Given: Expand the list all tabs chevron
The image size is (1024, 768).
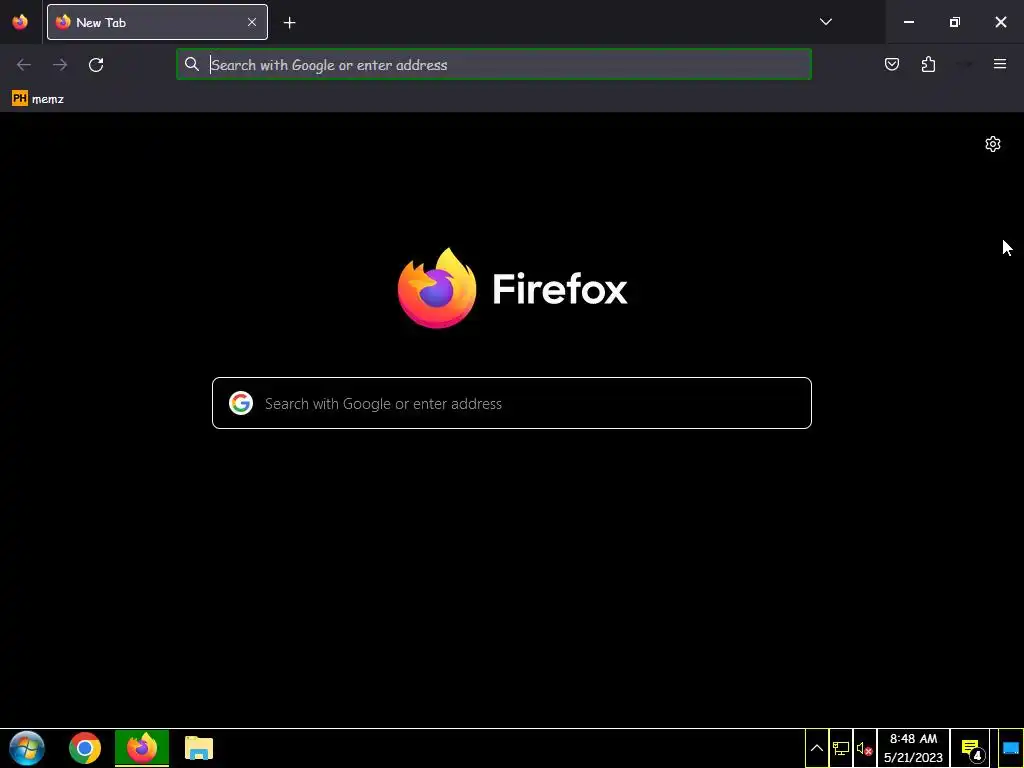Looking at the screenshot, I should click(x=825, y=22).
